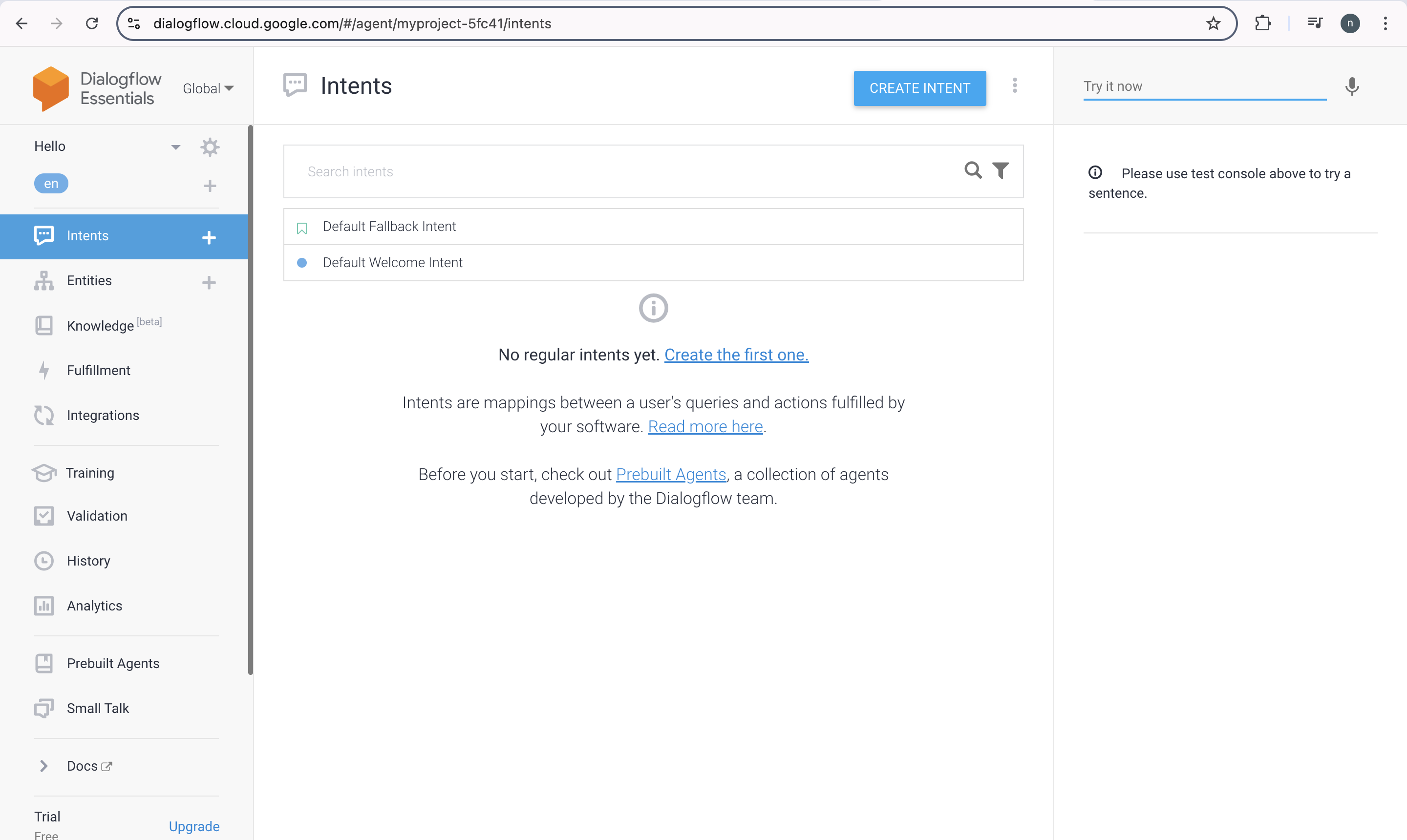Open the agent settings gear icon
Viewport: 1407px width, 840px height.
click(x=210, y=147)
